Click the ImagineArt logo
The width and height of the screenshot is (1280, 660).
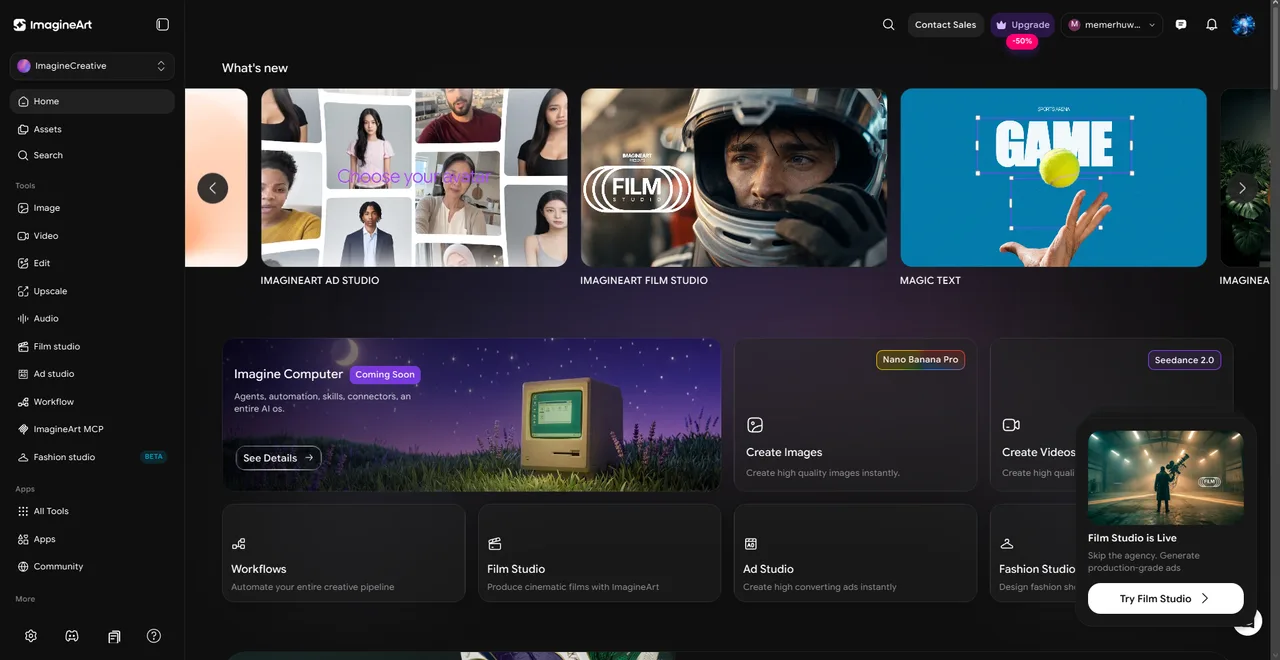coord(53,24)
